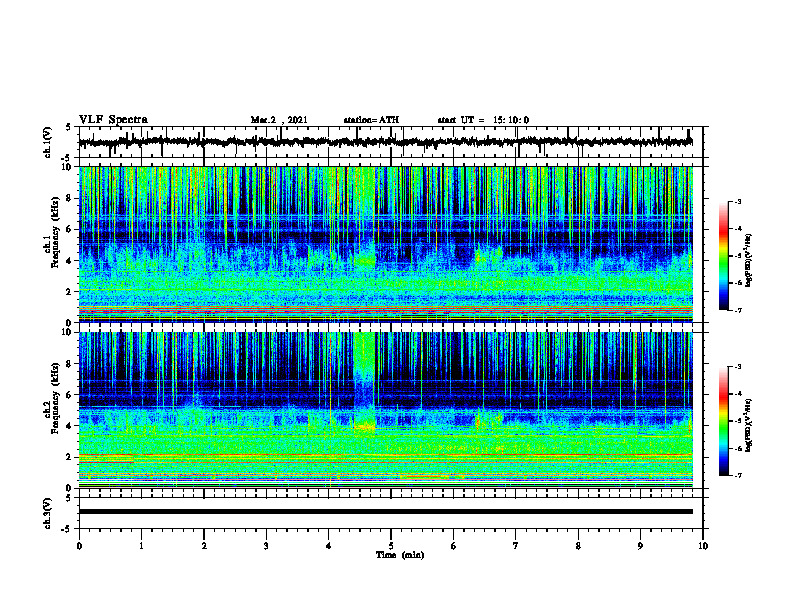Click the ch.2 spectrogram panel
Image resolution: width=792 pixels, height=612 pixels.
385,410
